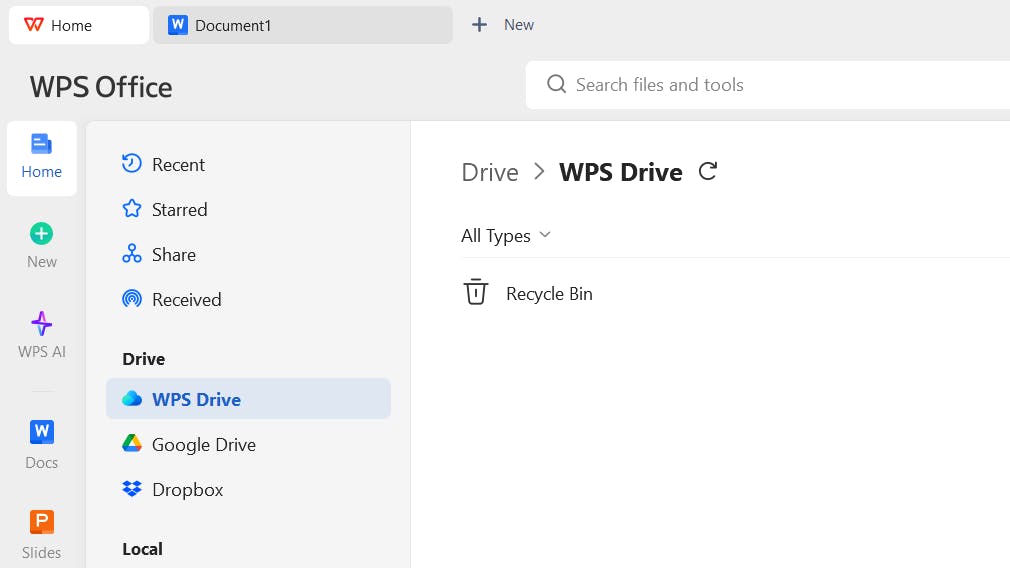Open Dropbox storage
This screenshot has height=568, width=1010.
click(248, 490)
